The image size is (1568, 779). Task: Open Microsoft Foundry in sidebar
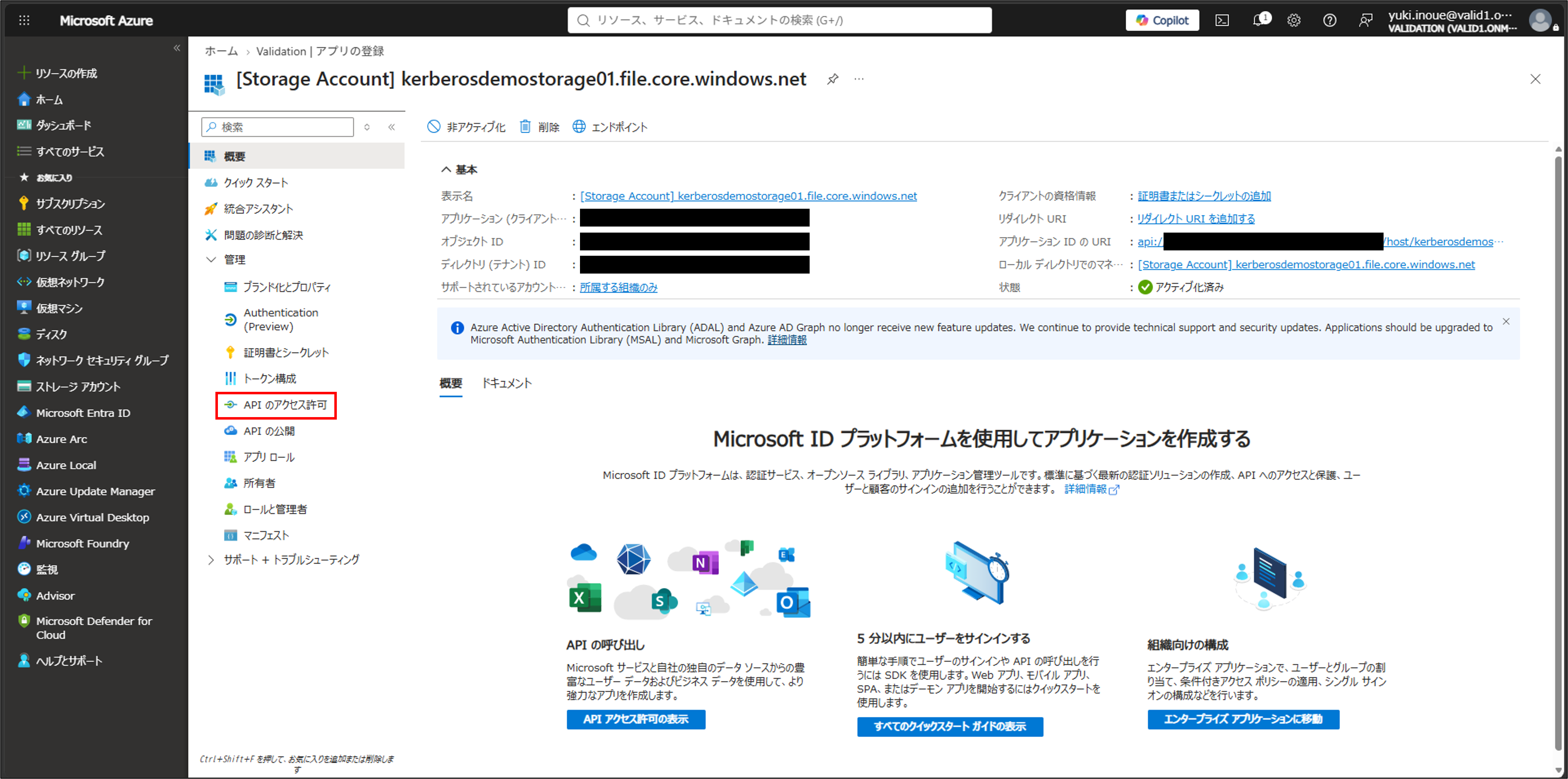point(74,543)
